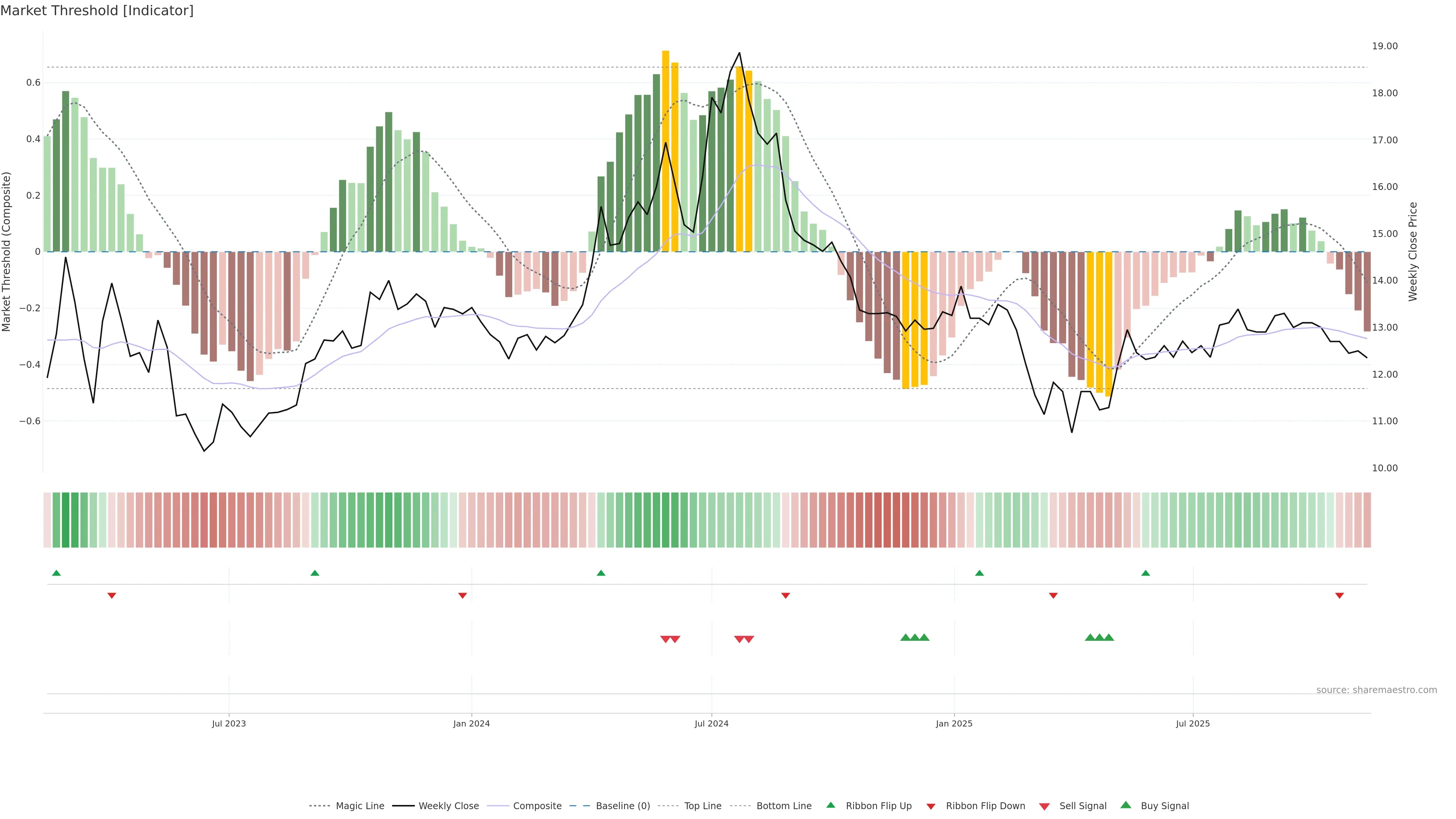Click the Jul 2023 x-axis label

pos(229,723)
